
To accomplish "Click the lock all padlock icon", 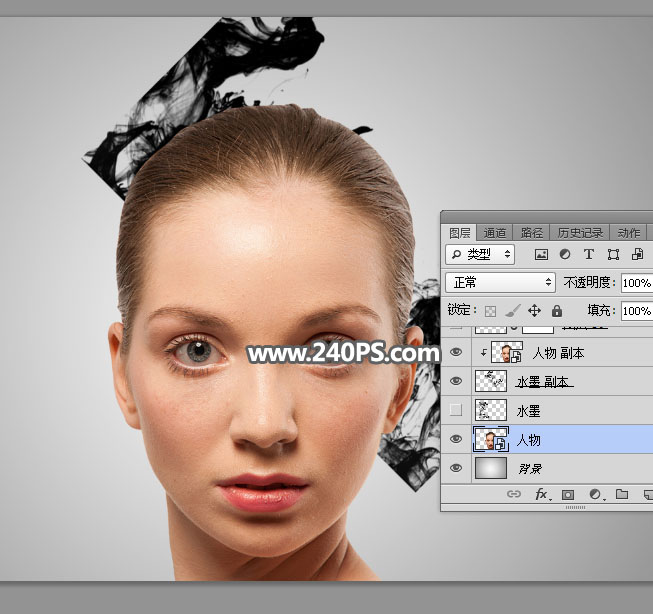I will (x=557, y=310).
